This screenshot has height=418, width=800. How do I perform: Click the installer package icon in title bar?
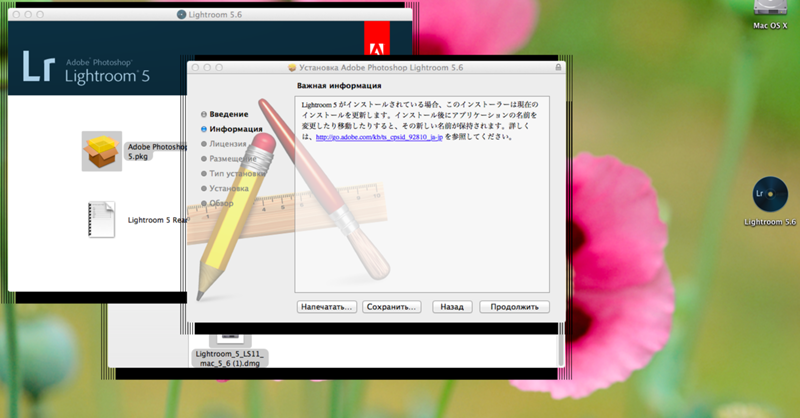[292, 67]
